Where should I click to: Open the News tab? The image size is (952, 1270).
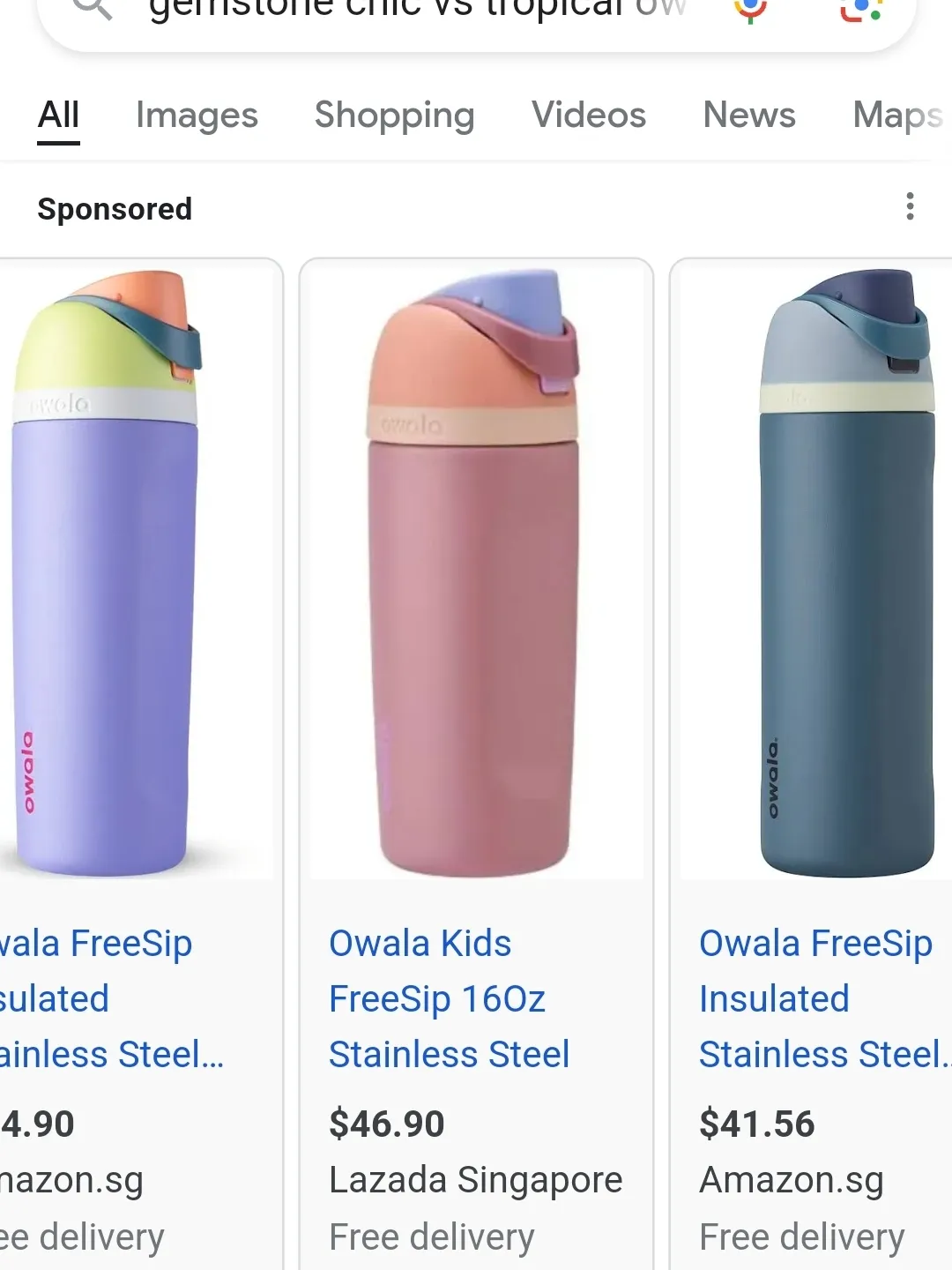[749, 116]
